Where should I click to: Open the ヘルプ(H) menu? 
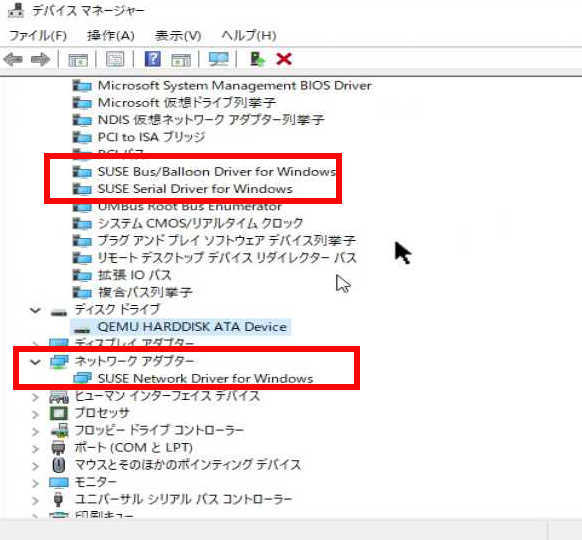tap(249, 36)
